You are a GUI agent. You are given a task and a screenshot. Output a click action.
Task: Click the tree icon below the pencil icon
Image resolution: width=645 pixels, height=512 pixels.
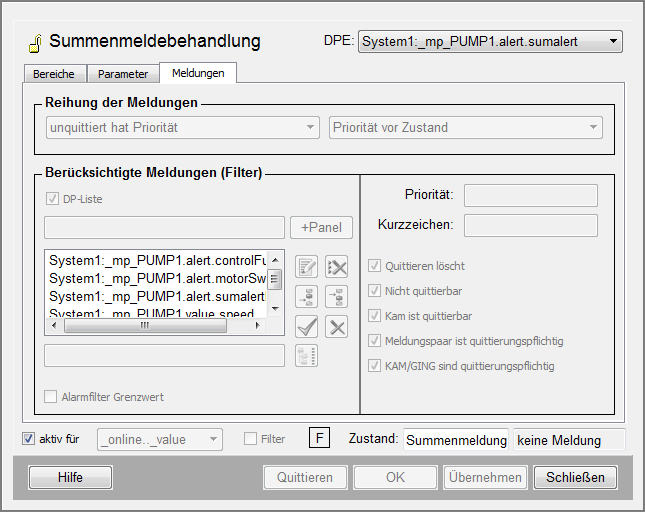coord(308,296)
